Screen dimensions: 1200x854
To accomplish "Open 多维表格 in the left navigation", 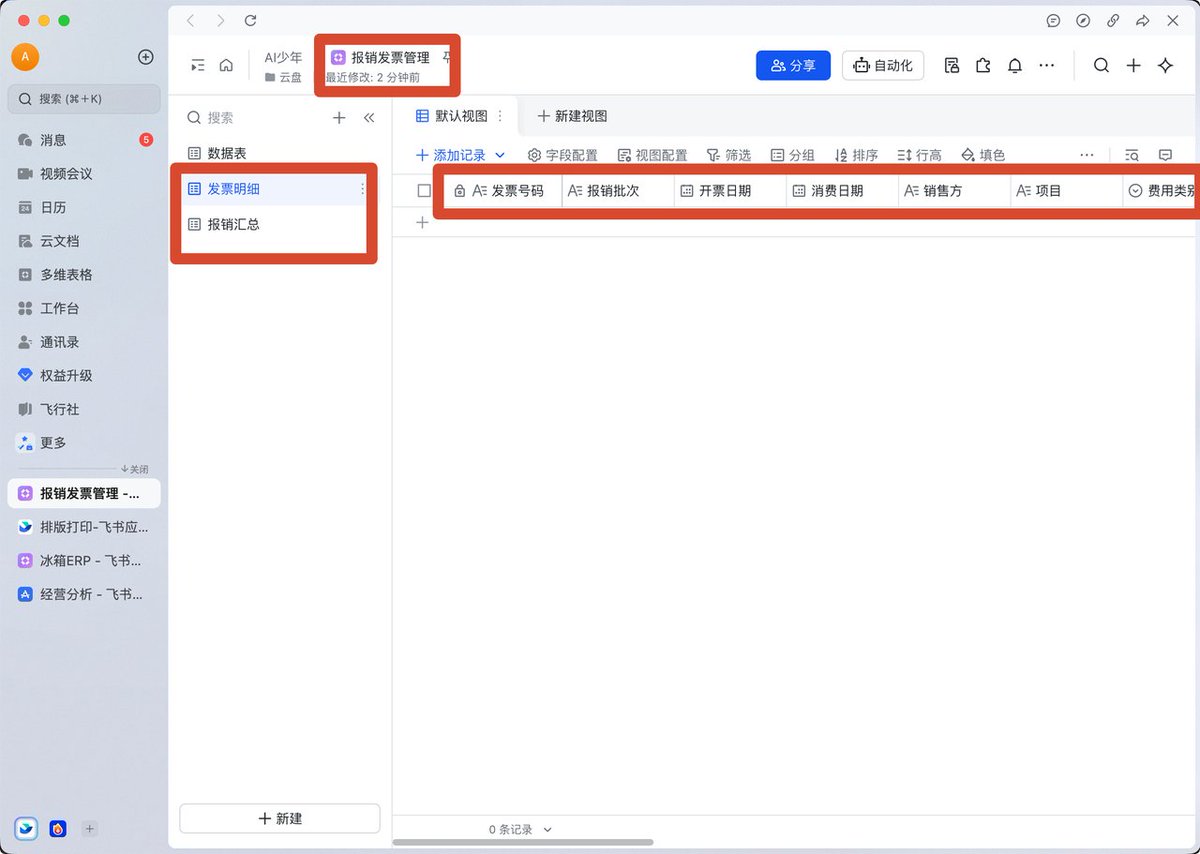I will coord(66,275).
